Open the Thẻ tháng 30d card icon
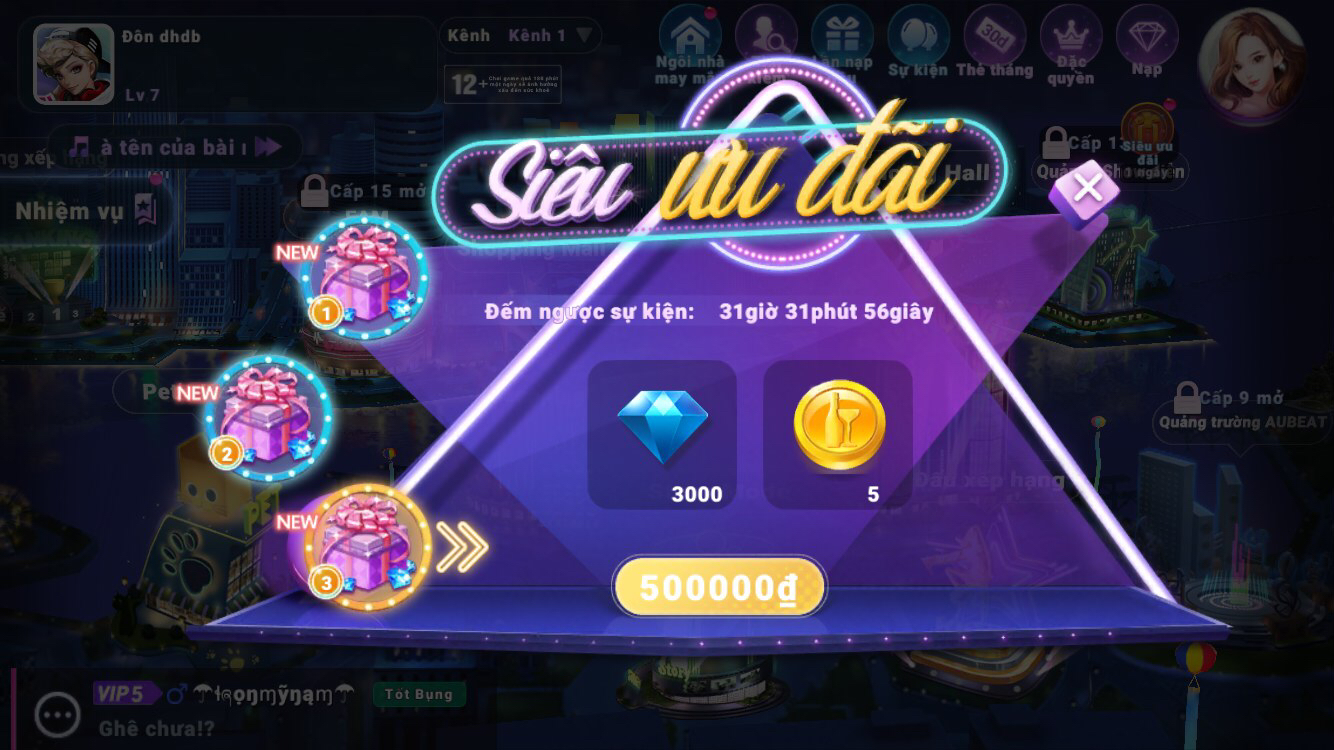 pos(994,45)
